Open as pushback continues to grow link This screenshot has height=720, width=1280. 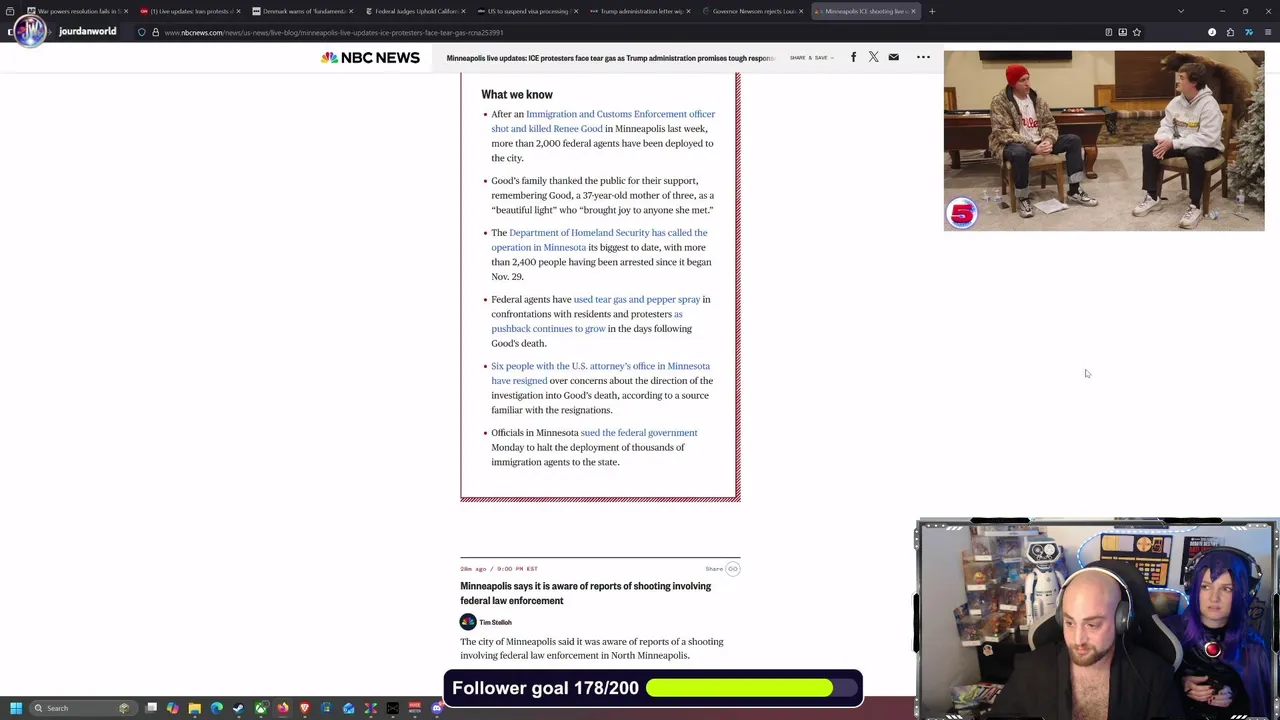587,321
